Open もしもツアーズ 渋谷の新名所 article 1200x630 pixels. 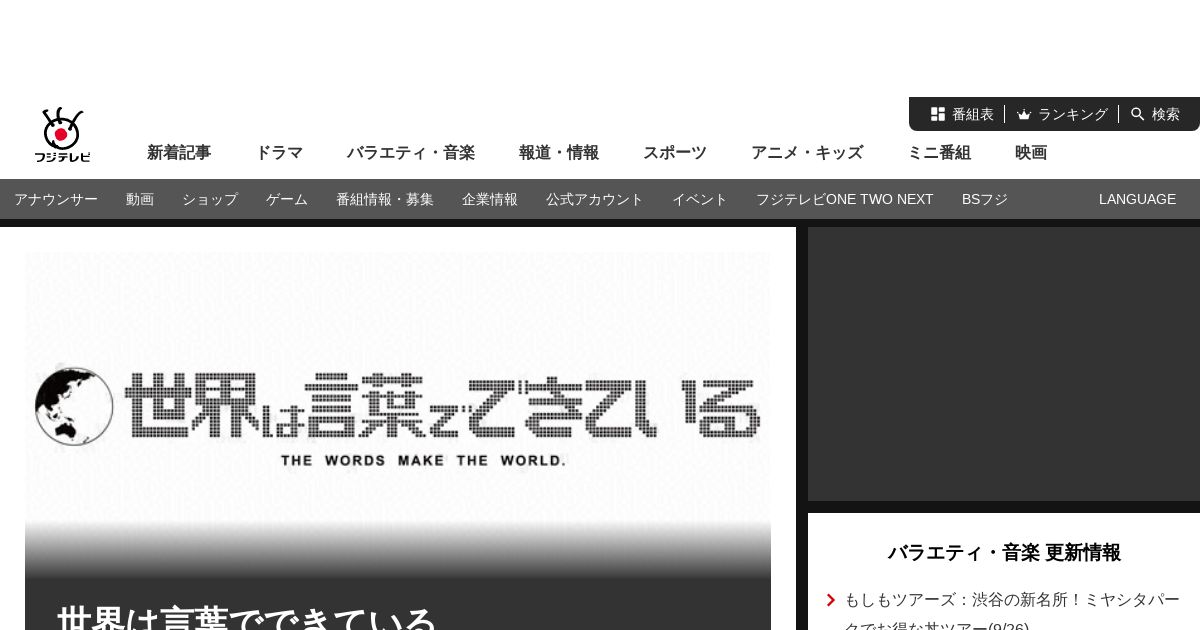(x=1012, y=613)
